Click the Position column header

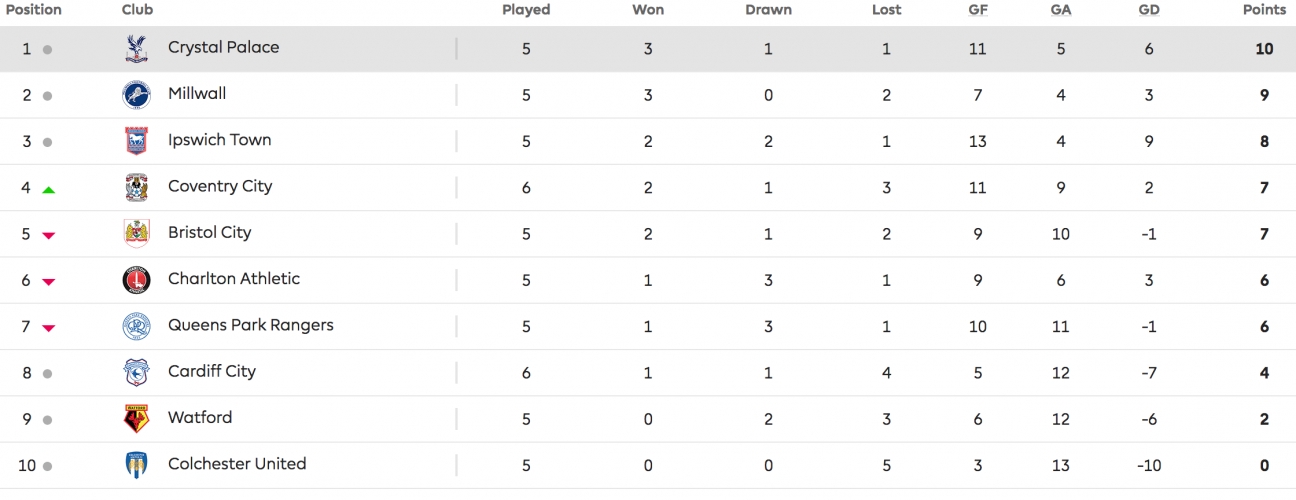point(34,10)
